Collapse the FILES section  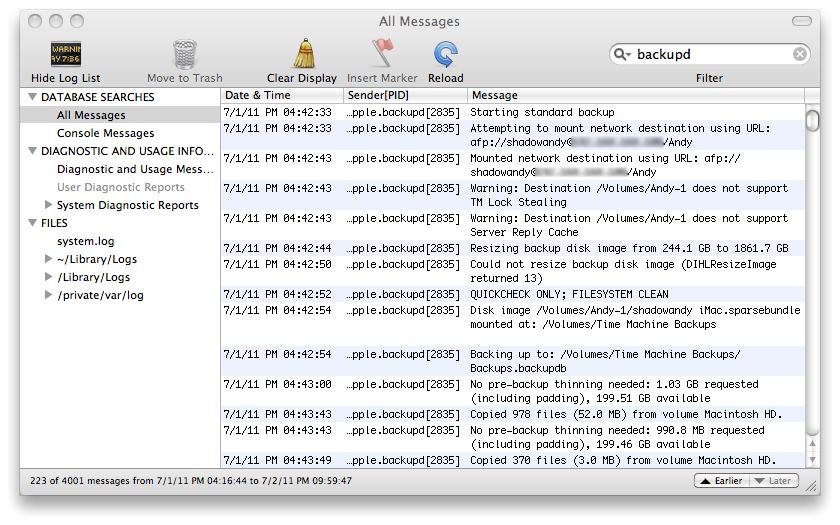(x=32, y=224)
